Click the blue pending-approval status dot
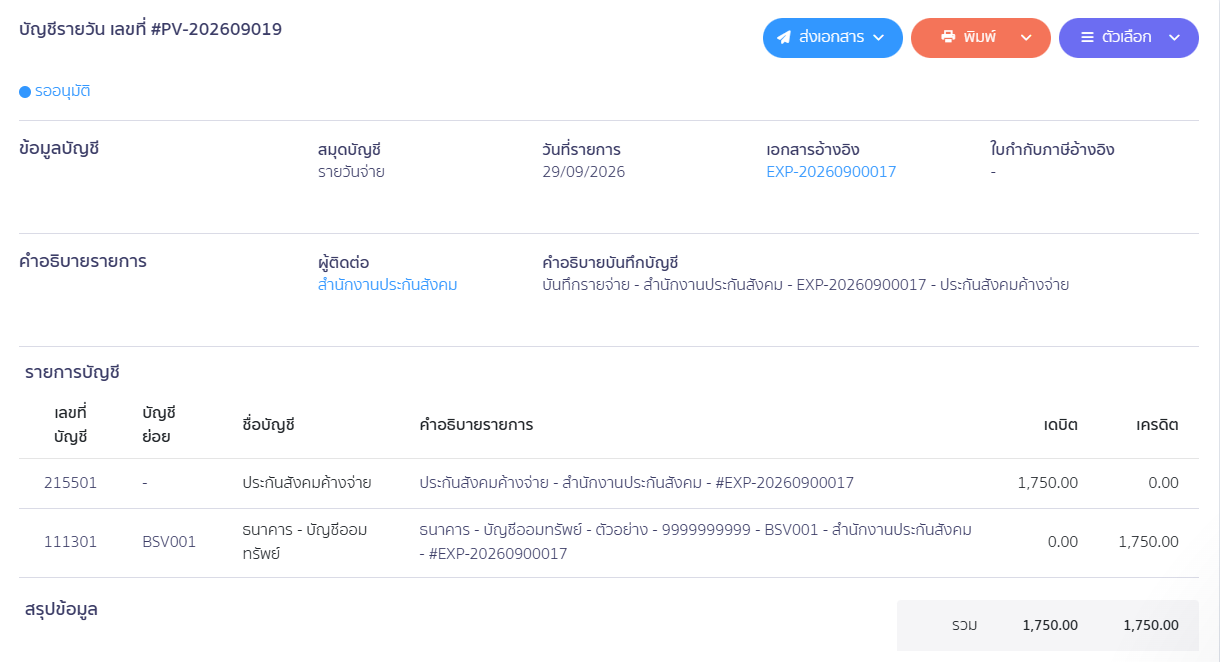This screenshot has height=662, width=1220. (25, 92)
